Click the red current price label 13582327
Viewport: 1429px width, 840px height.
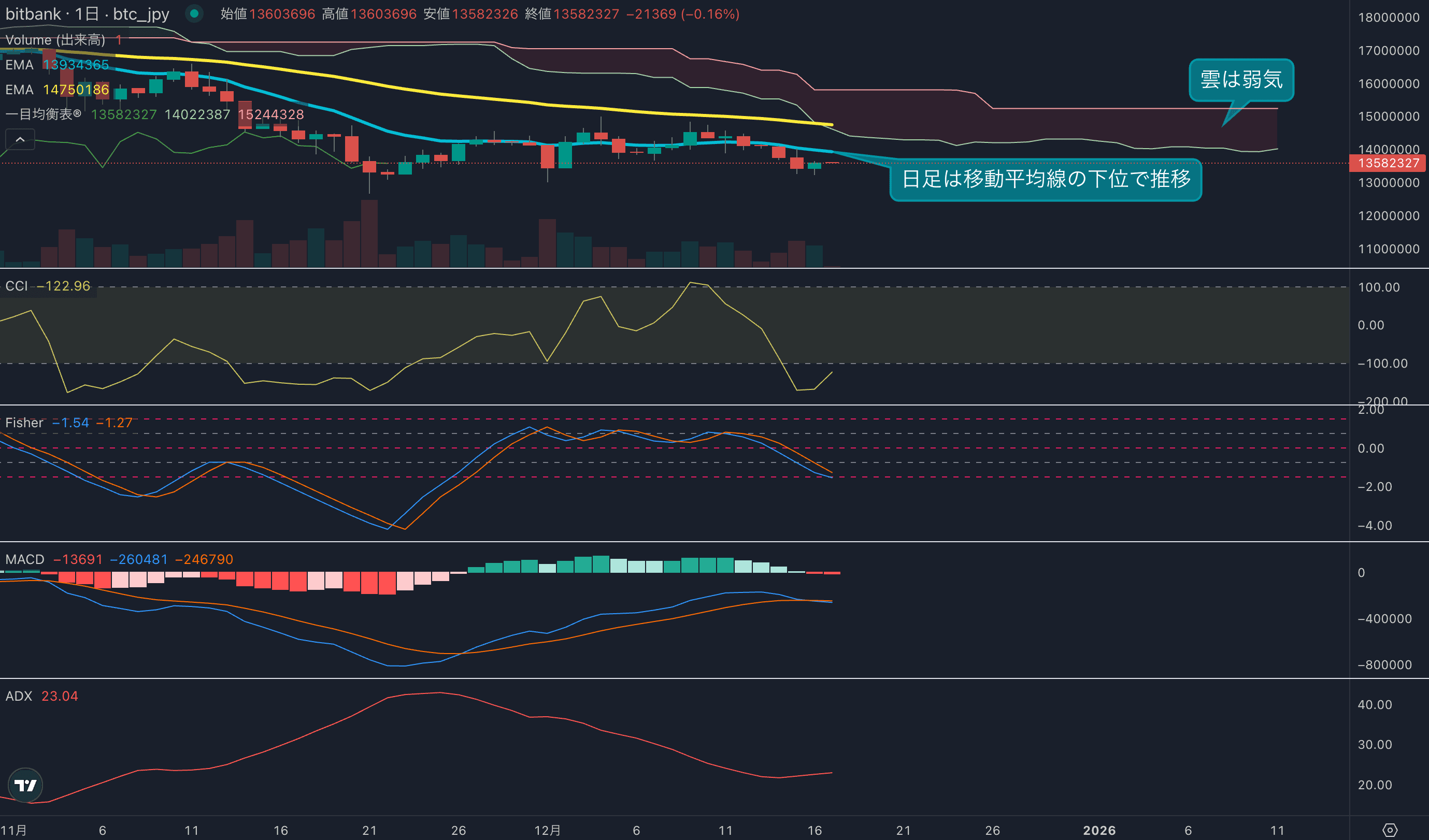(1388, 163)
